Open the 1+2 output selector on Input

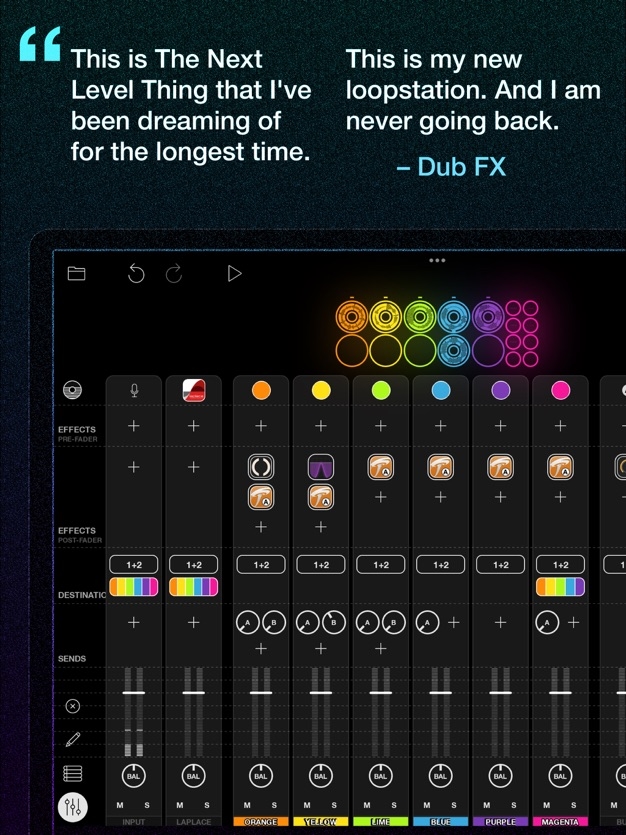134,564
